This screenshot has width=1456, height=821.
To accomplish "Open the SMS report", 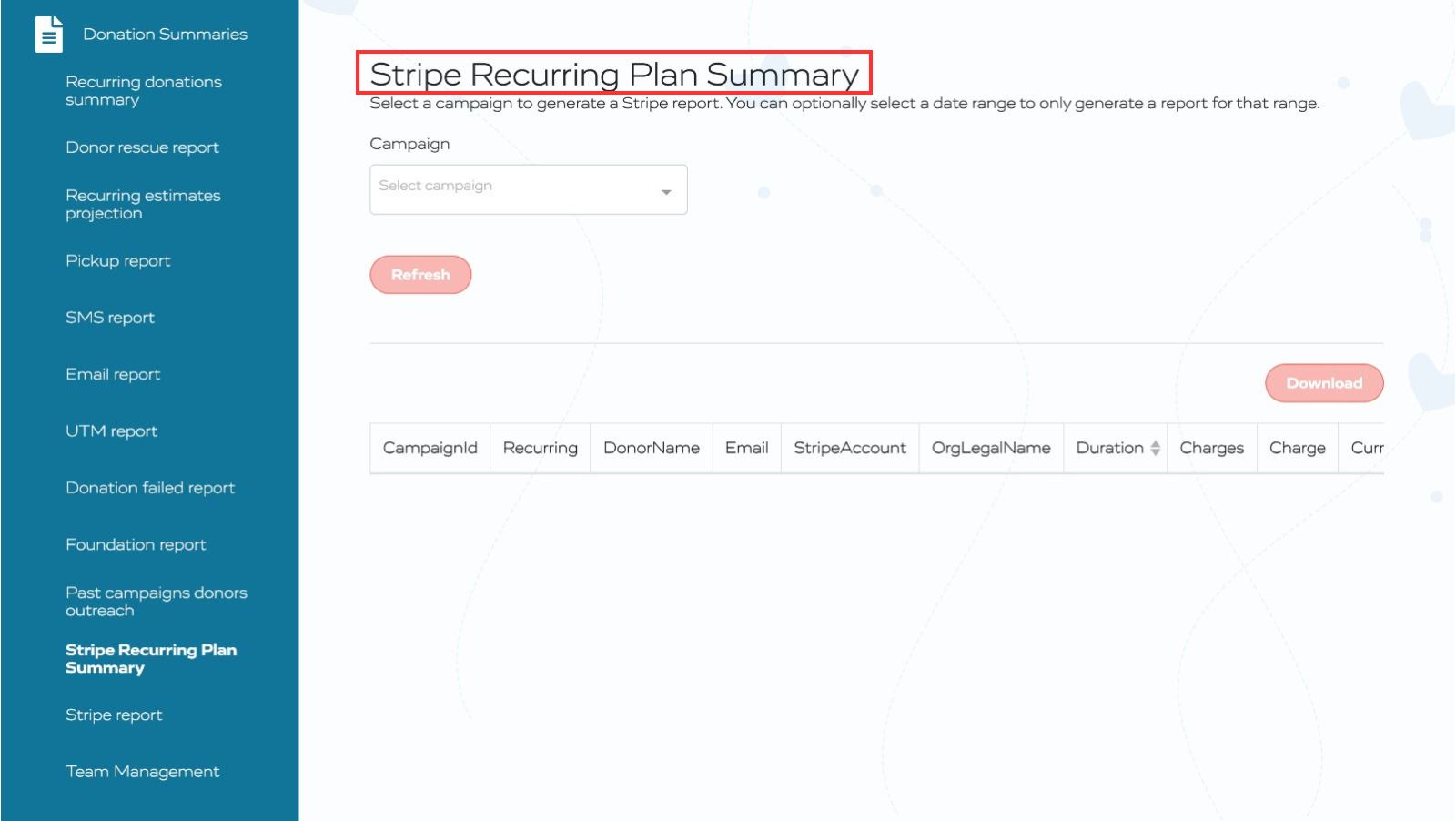I will [x=110, y=318].
